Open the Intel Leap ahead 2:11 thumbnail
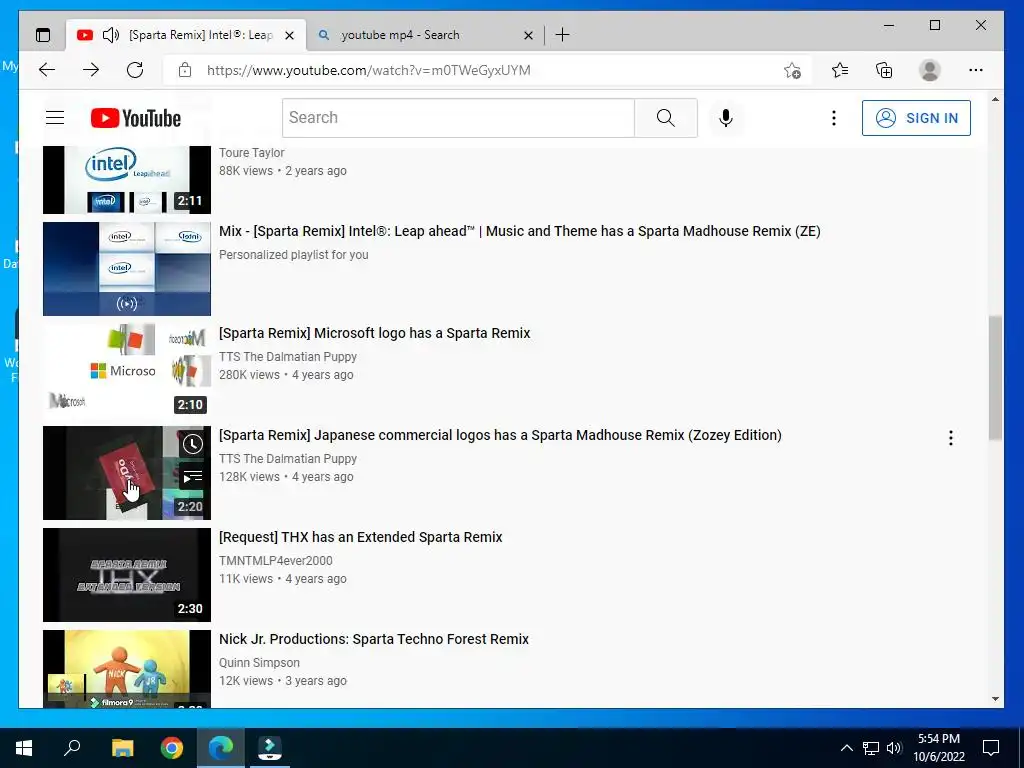The width and height of the screenshot is (1024, 768). 127,180
